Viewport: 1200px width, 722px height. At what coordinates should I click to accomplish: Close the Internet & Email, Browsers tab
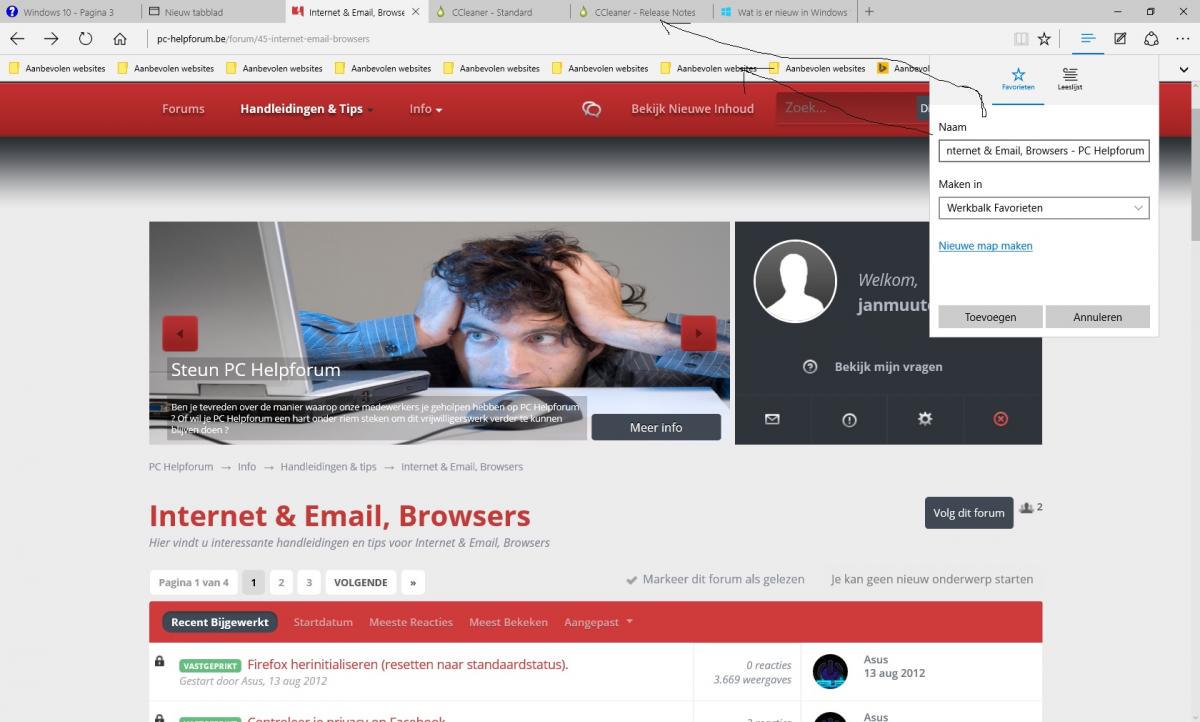tap(415, 12)
